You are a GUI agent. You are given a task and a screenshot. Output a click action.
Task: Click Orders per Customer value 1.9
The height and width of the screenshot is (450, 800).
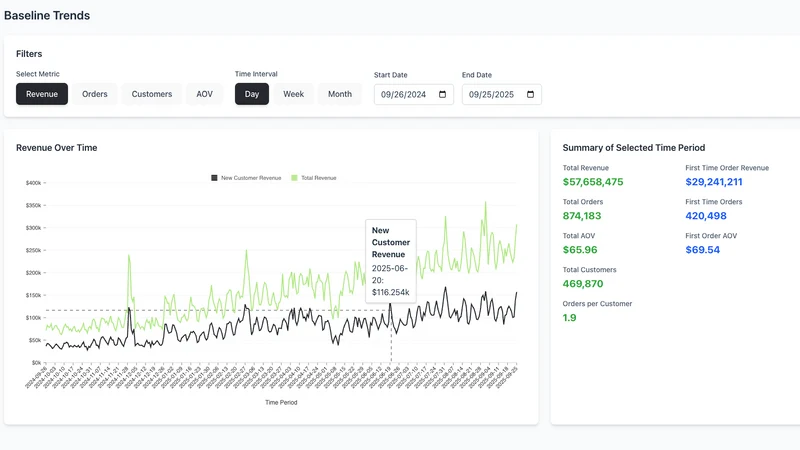coord(569,317)
